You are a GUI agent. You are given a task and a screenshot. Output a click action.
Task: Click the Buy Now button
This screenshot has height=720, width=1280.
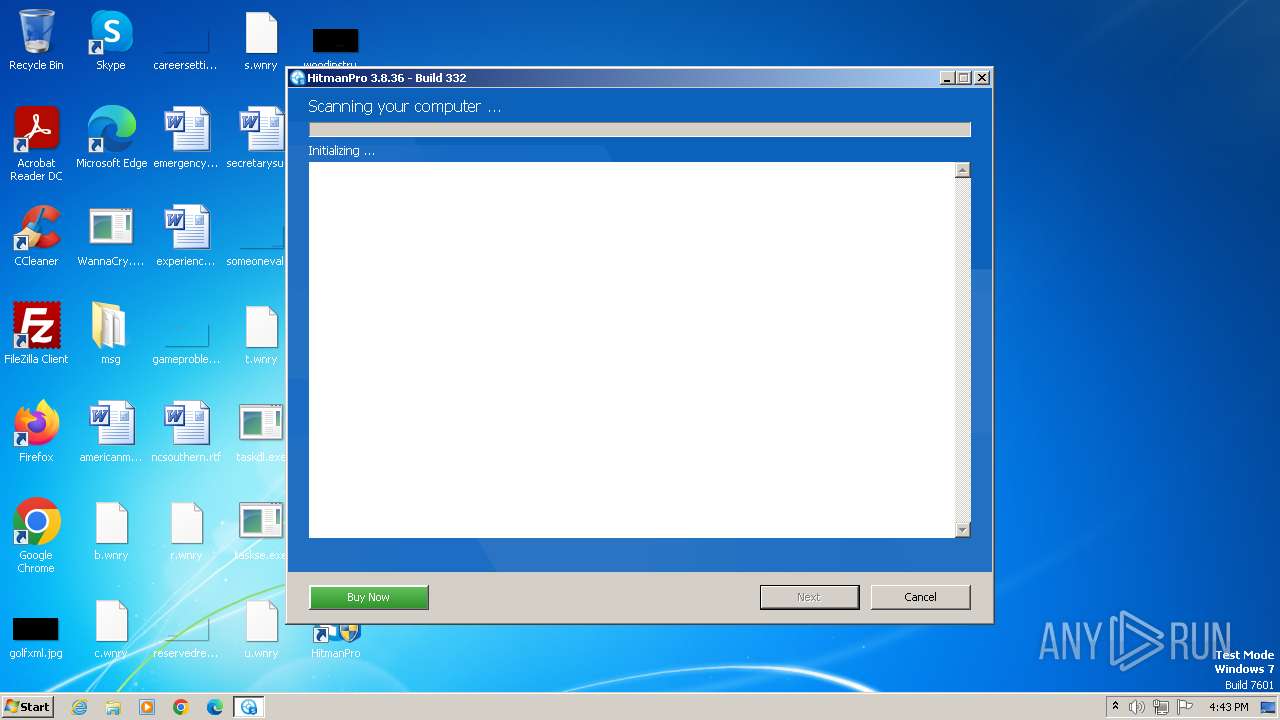click(x=369, y=597)
